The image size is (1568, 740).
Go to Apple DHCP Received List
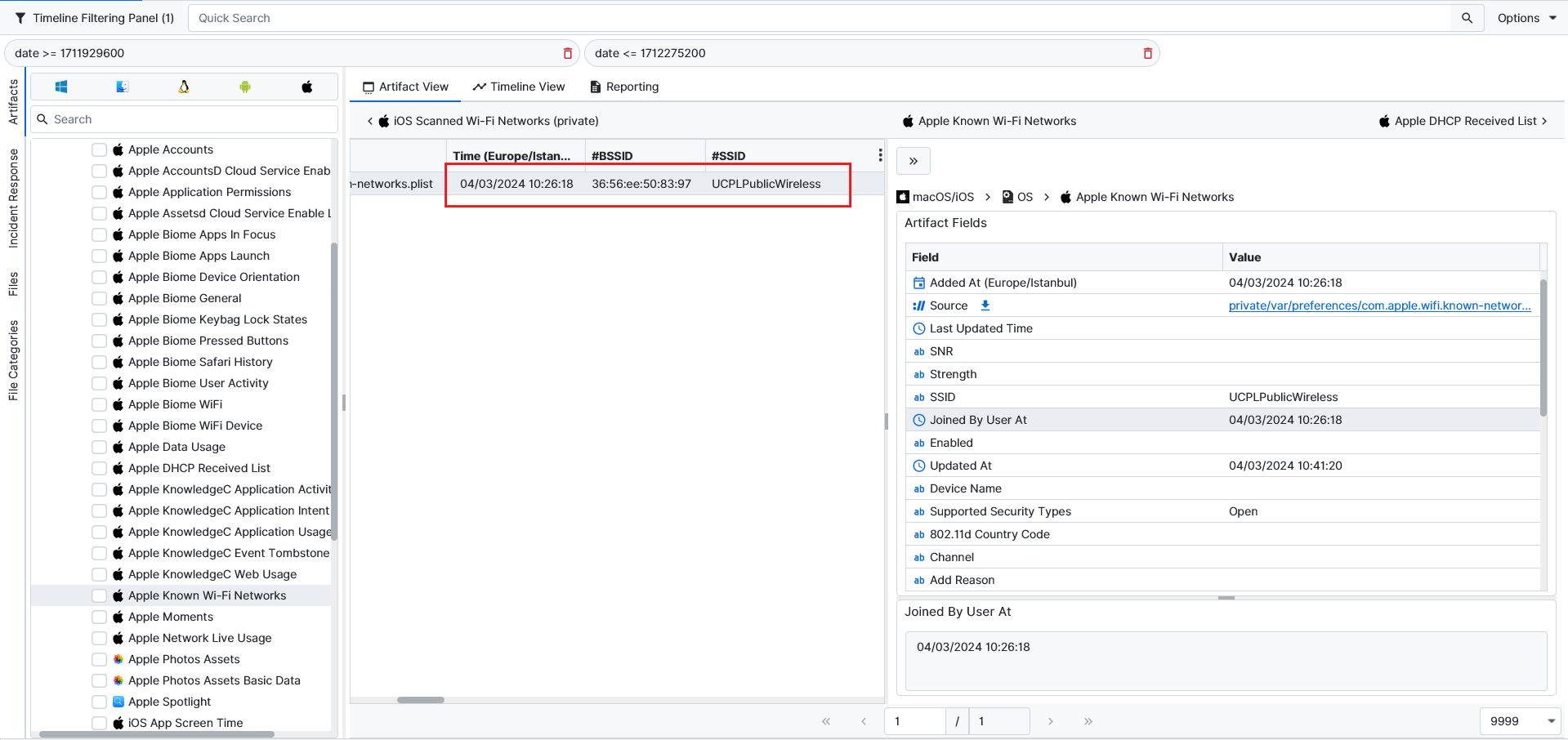tap(1464, 121)
